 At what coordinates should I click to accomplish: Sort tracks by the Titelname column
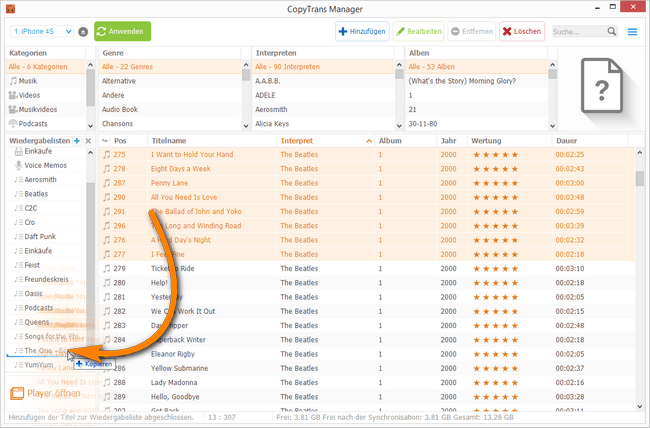[x=212, y=141]
